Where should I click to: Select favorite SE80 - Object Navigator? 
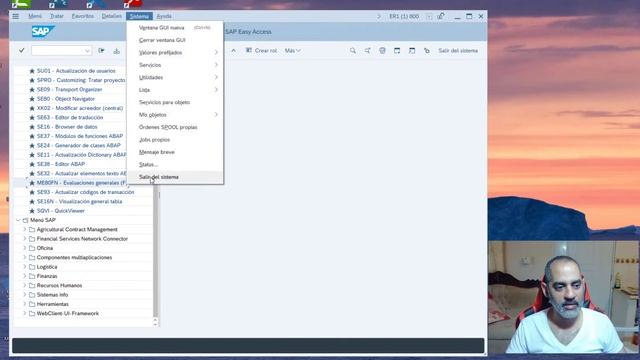(x=66, y=99)
